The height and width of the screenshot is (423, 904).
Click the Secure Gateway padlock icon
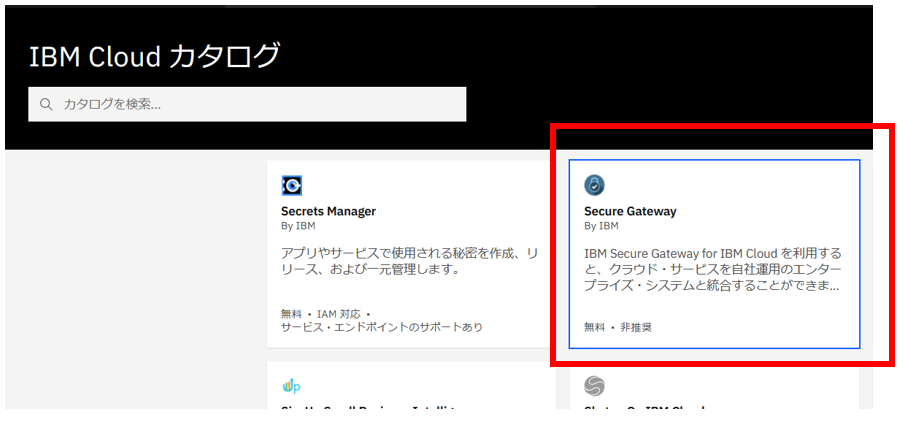coord(594,186)
